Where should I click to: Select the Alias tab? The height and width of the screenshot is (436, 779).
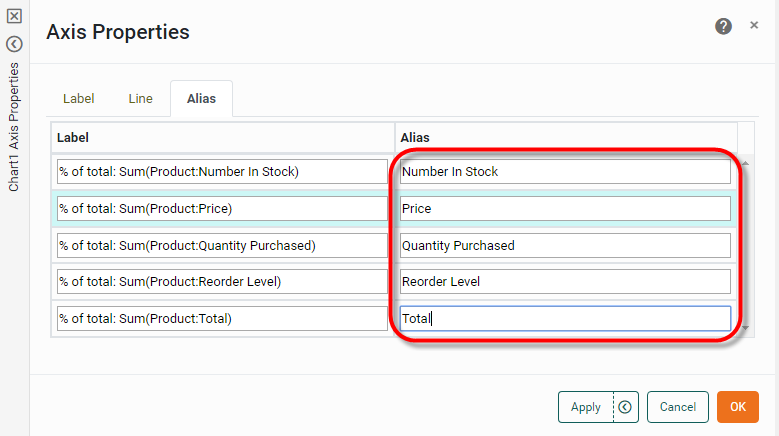[201, 99]
